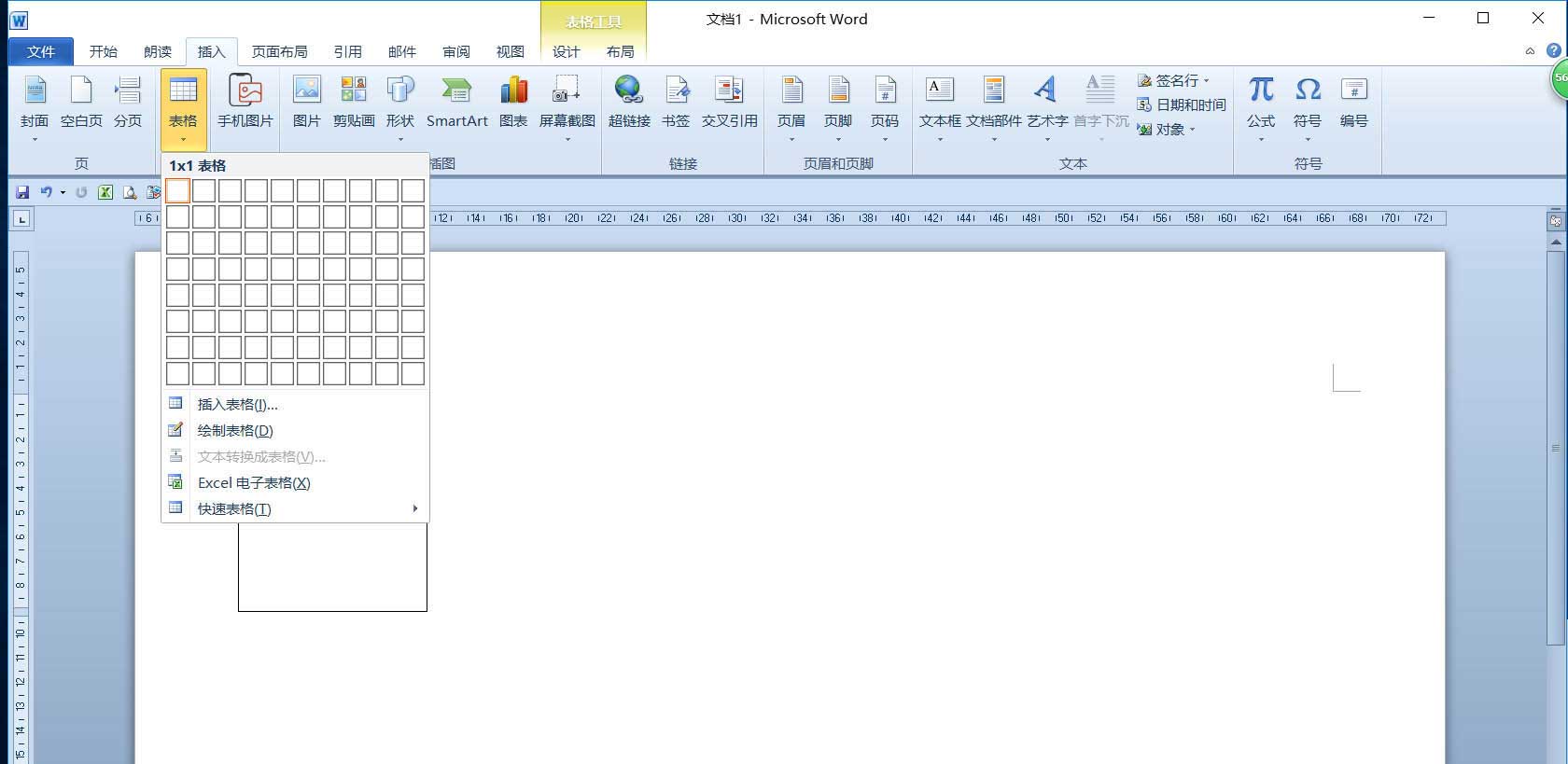Click the greyed redo arrow in the quick toolbar
The height and width of the screenshot is (764, 1568).
(81, 192)
